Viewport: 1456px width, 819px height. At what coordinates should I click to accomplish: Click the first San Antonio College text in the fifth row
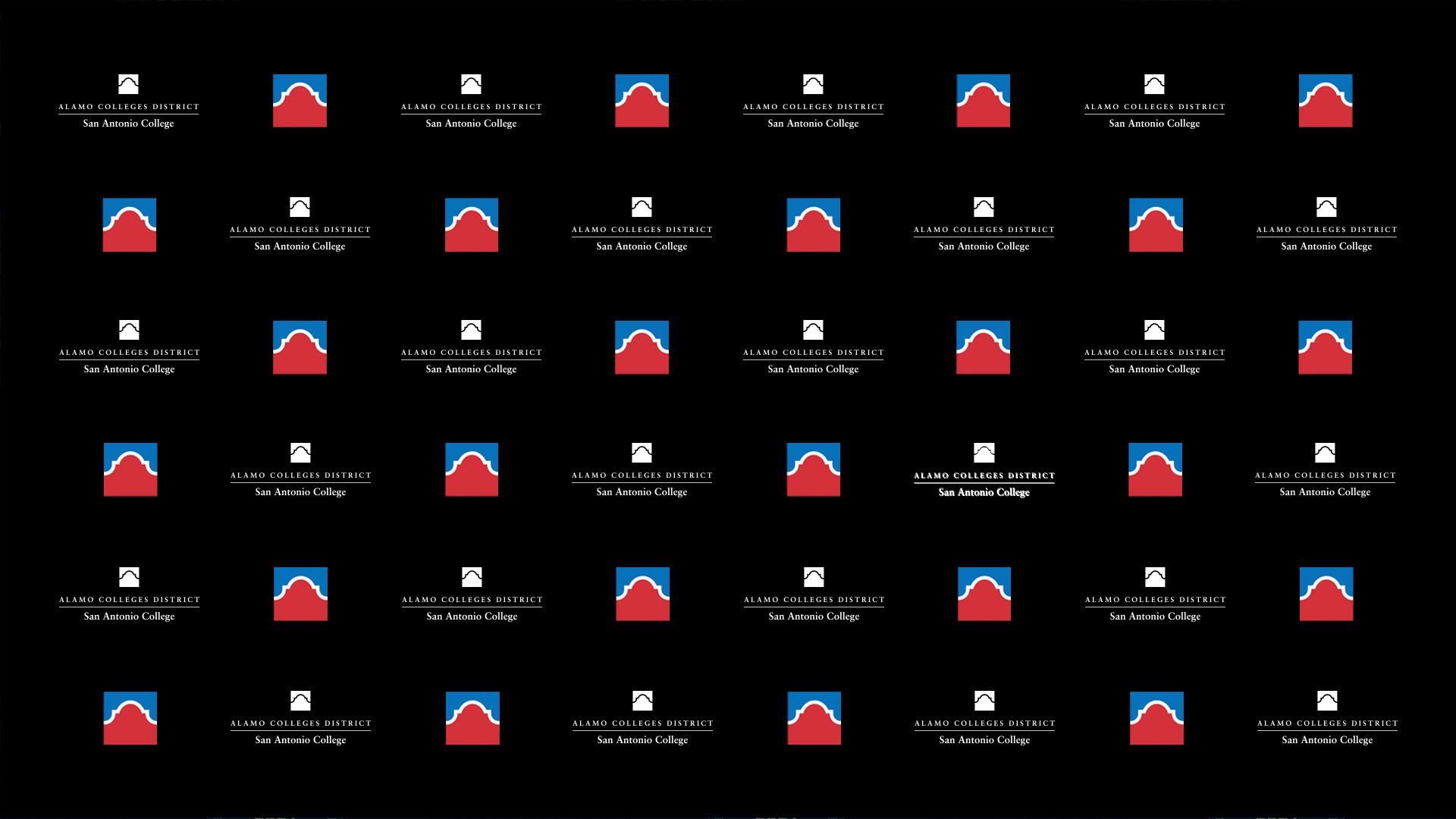(x=129, y=617)
